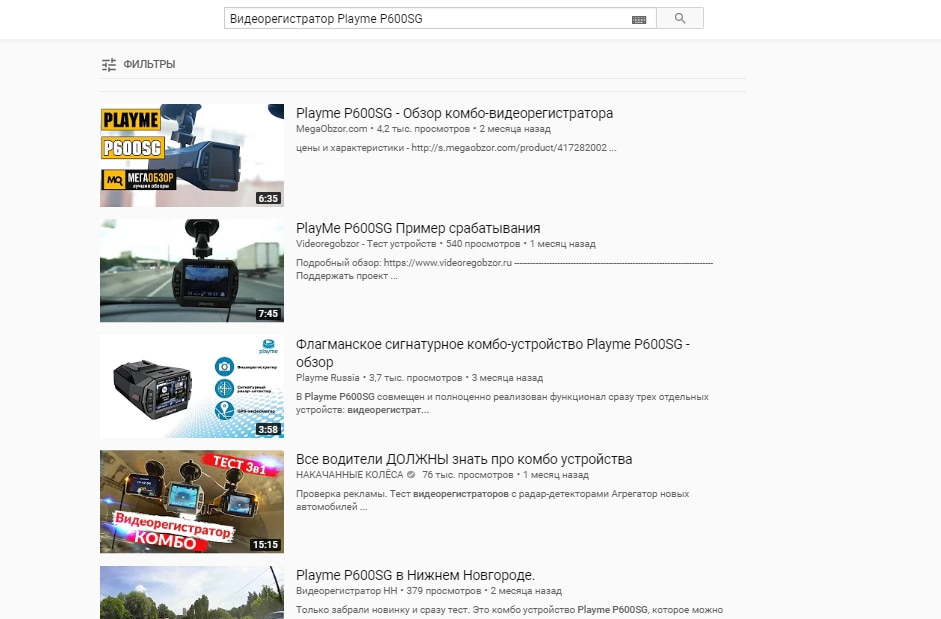Click the search magnifier button
Screen dimensions: 941x619
coord(679,18)
